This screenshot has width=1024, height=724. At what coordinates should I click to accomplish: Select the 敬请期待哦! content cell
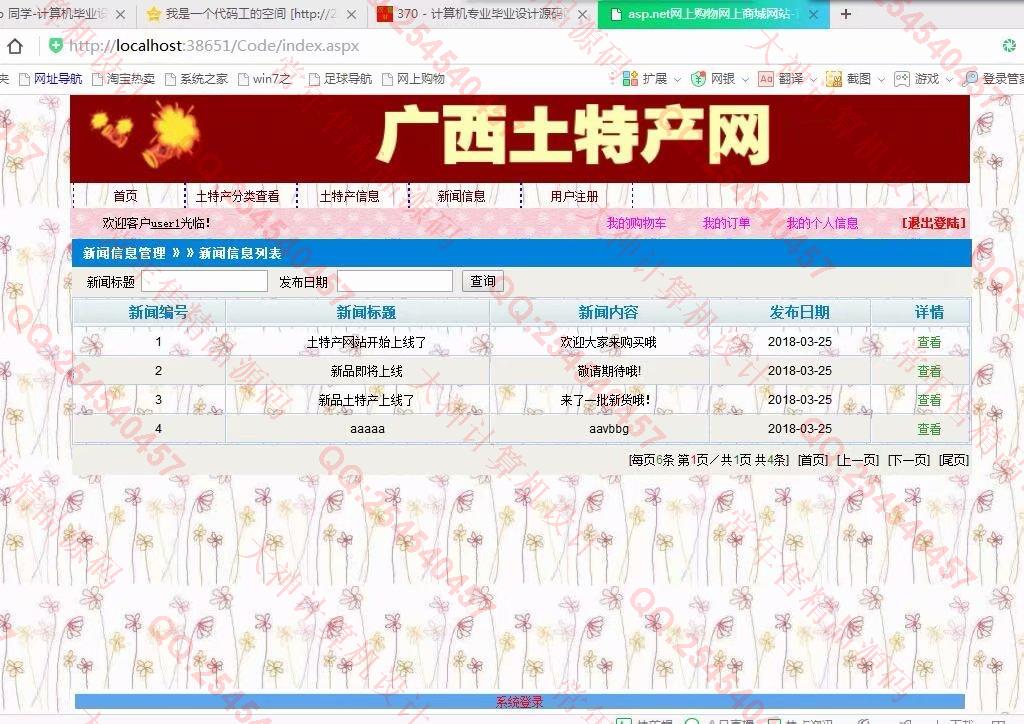coord(609,371)
